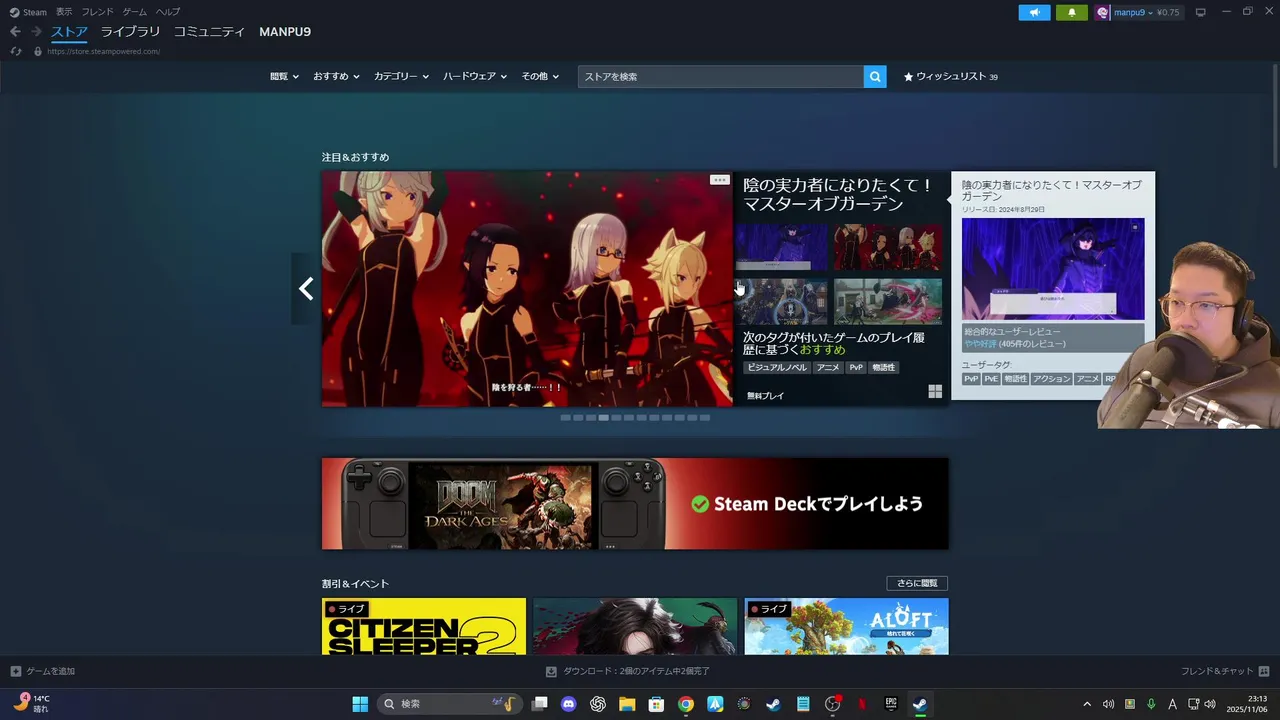Open the 表示 menu
The image size is (1280, 720).
(x=64, y=12)
